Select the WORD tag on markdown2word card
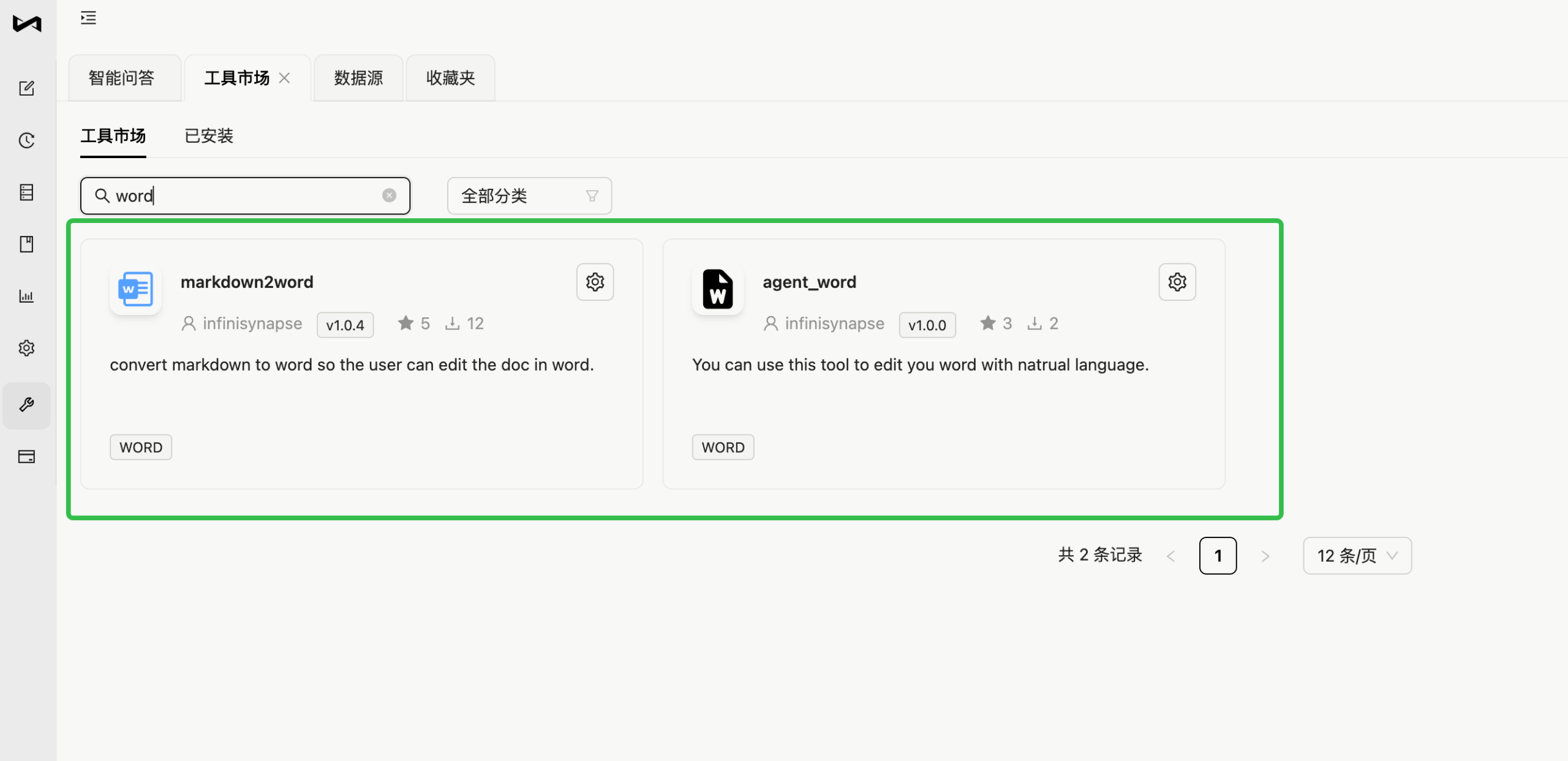1568x761 pixels. click(140, 447)
